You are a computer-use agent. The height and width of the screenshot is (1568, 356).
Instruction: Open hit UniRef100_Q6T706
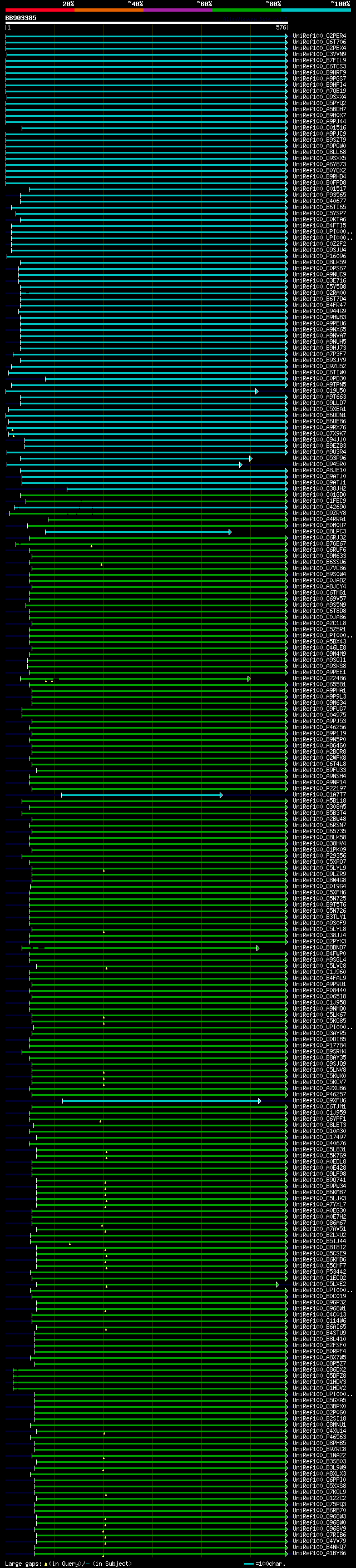[x=319, y=42]
